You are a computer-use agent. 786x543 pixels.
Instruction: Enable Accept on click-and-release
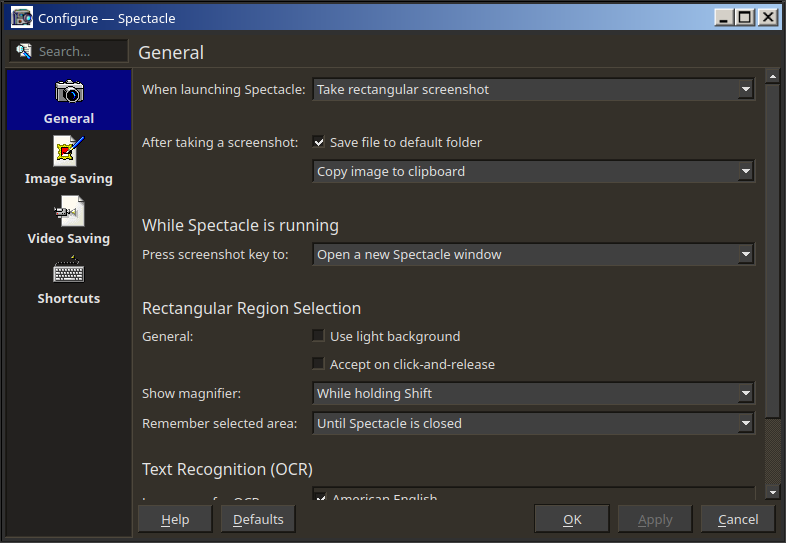tap(318, 364)
